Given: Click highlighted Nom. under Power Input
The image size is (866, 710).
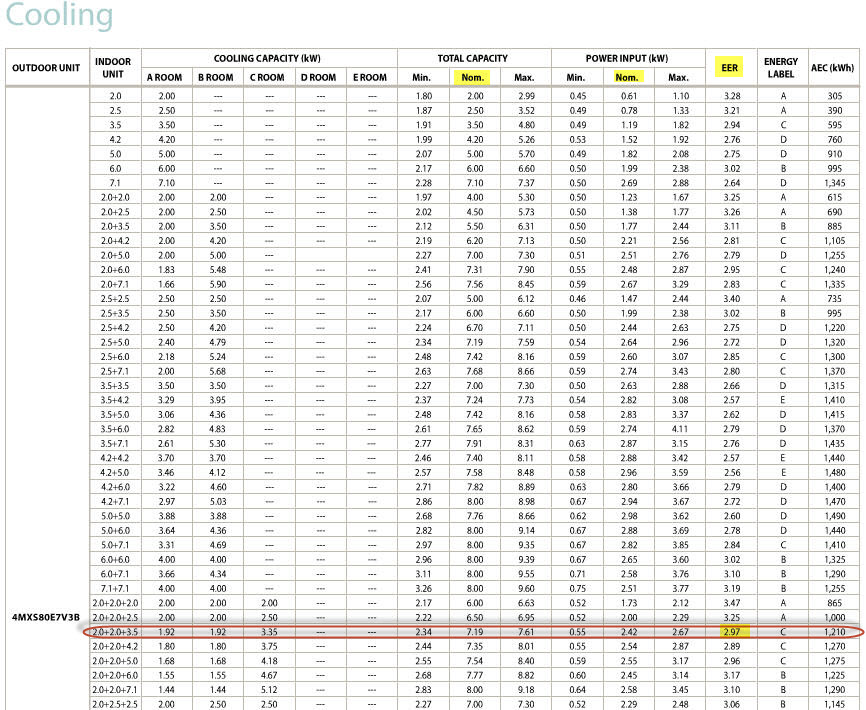Looking at the screenshot, I should pos(627,78).
